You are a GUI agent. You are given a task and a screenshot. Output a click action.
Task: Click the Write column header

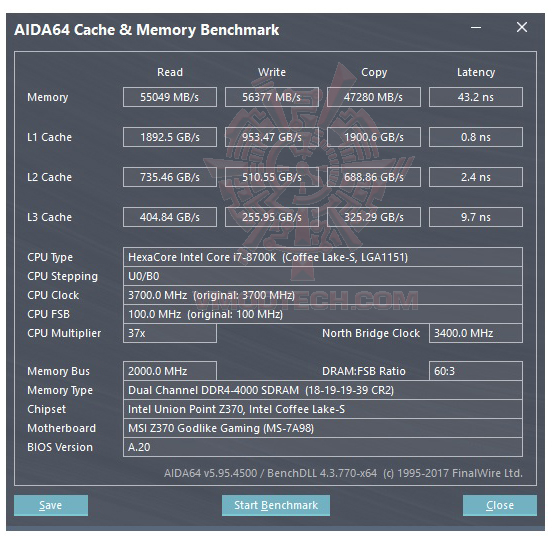272,72
